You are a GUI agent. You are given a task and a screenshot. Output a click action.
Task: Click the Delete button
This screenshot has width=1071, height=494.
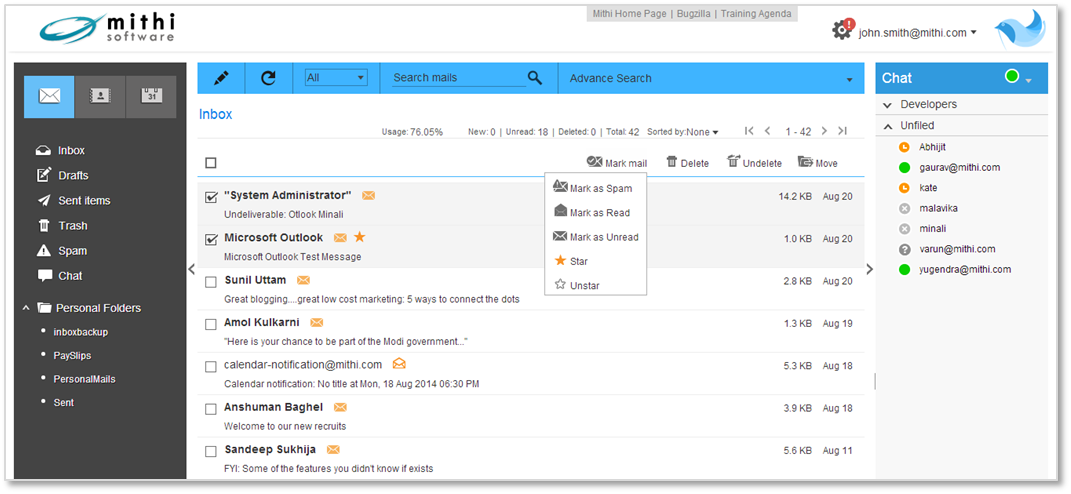click(687, 163)
